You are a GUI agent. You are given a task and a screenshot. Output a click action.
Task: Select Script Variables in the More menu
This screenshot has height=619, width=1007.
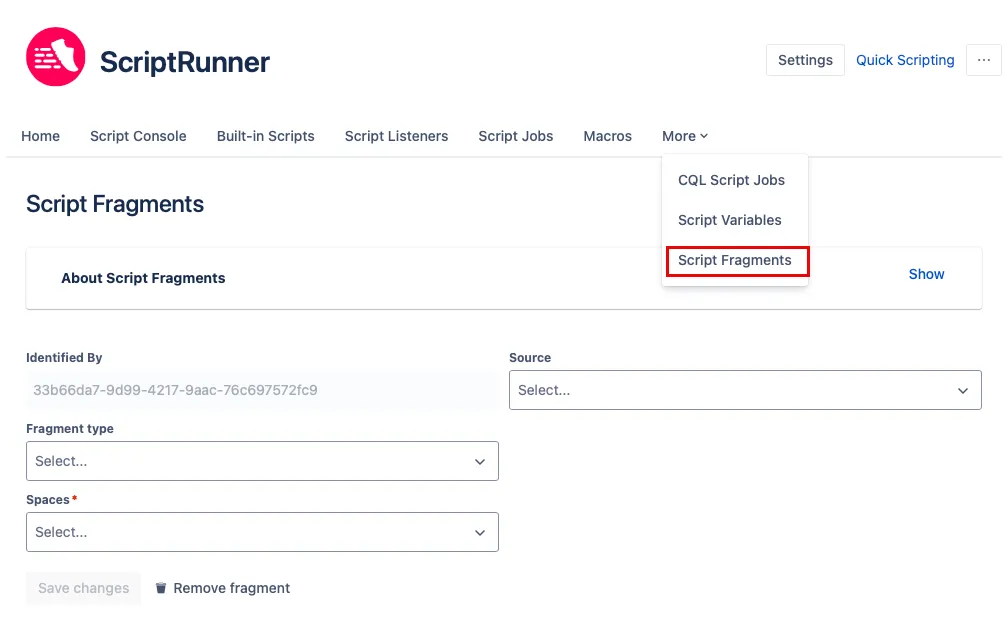point(730,220)
